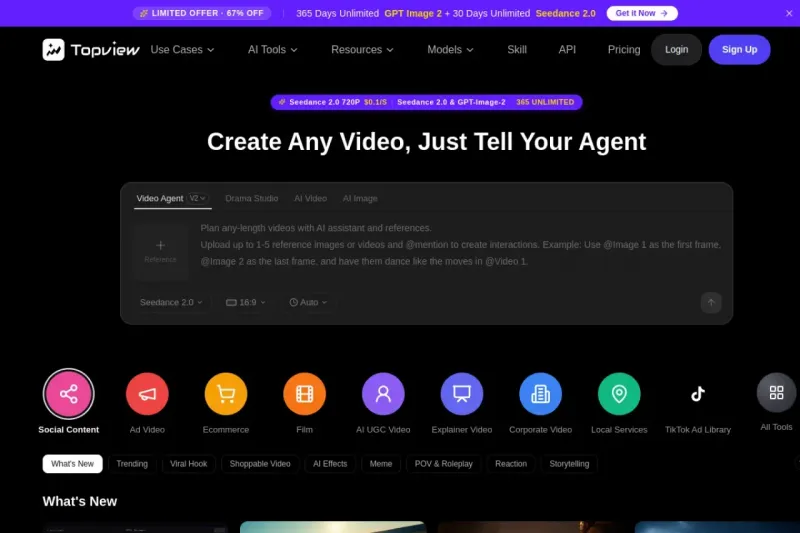The image size is (800, 533).
Task: Open the Local Services pin icon
Action: pyautogui.click(x=619, y=394)
